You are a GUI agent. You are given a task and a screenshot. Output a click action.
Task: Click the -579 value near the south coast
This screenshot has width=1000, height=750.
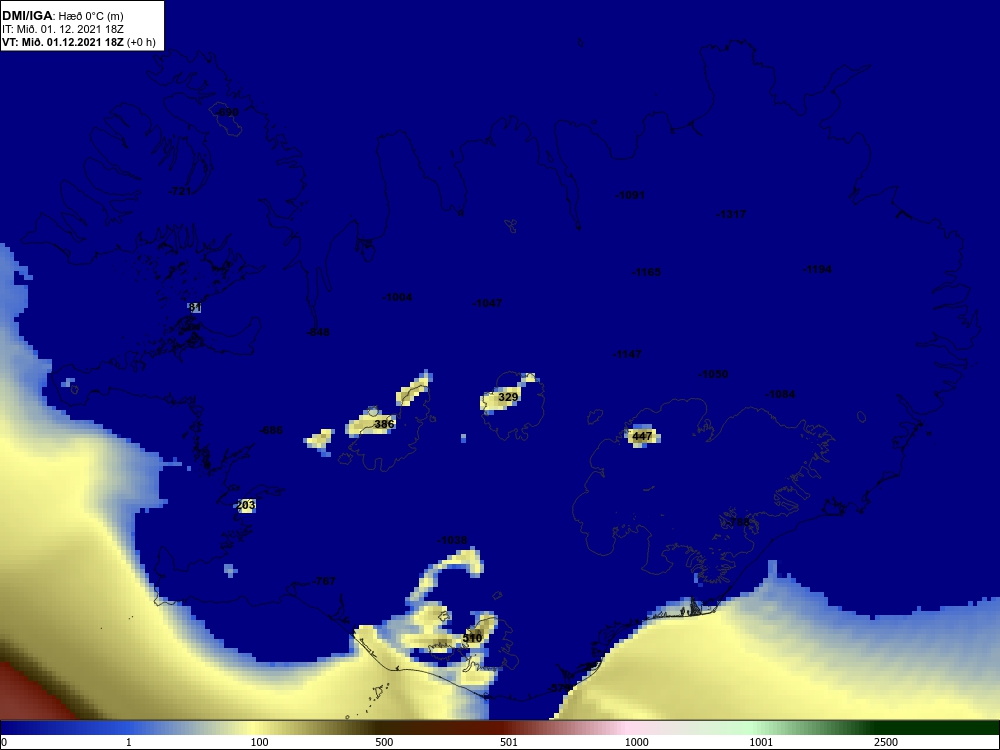(x=559, y=688)
